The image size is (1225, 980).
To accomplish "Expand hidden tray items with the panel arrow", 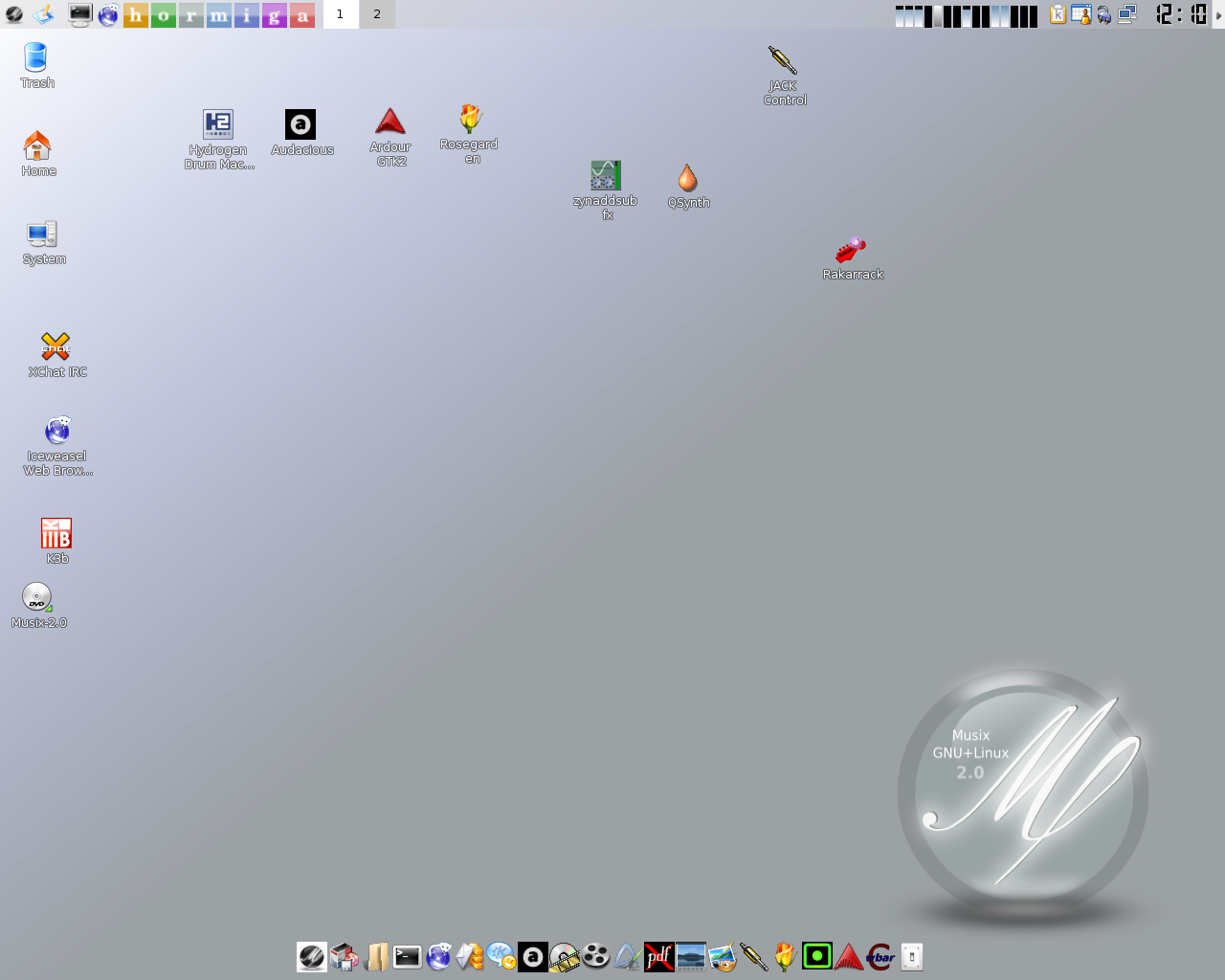I will (1219, 15).
